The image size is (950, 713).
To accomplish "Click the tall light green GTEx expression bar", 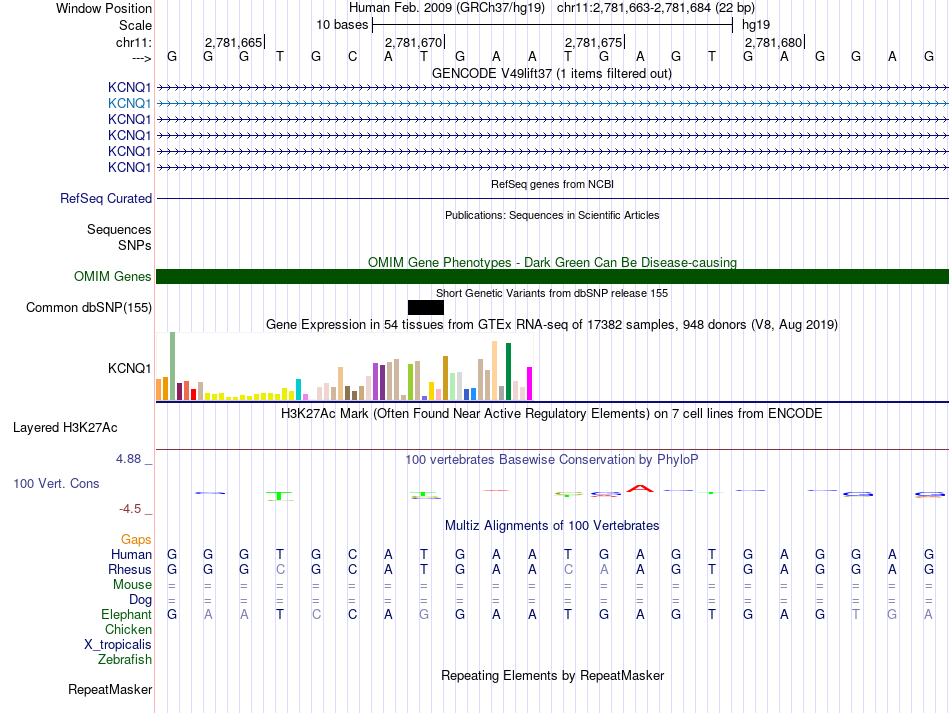I will coord(172,366).
